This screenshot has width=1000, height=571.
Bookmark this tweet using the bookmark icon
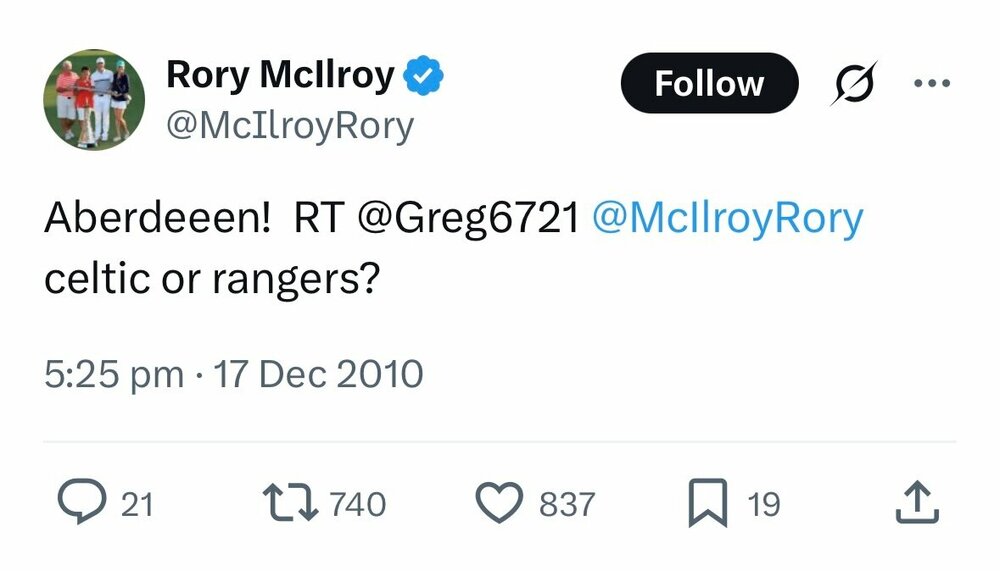tap(708, 503)
